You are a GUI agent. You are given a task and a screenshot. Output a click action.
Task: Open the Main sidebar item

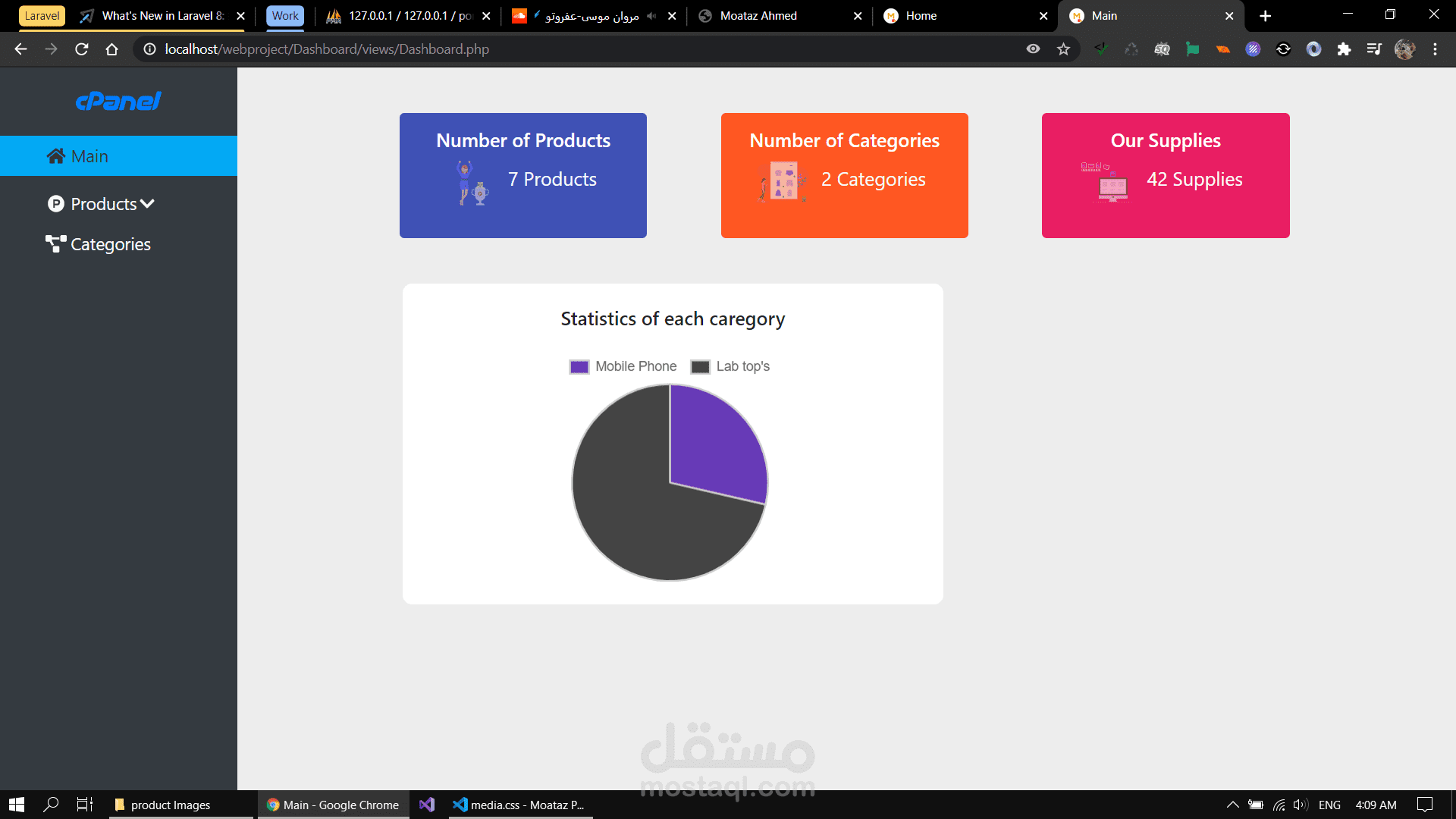click(118, 156)
